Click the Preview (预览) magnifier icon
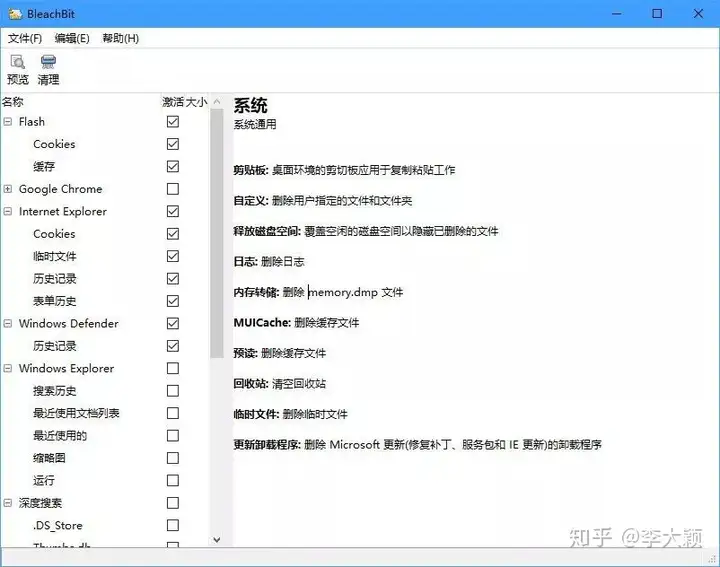The height and width of the screenshot is (567, 720). coord(18,62)
